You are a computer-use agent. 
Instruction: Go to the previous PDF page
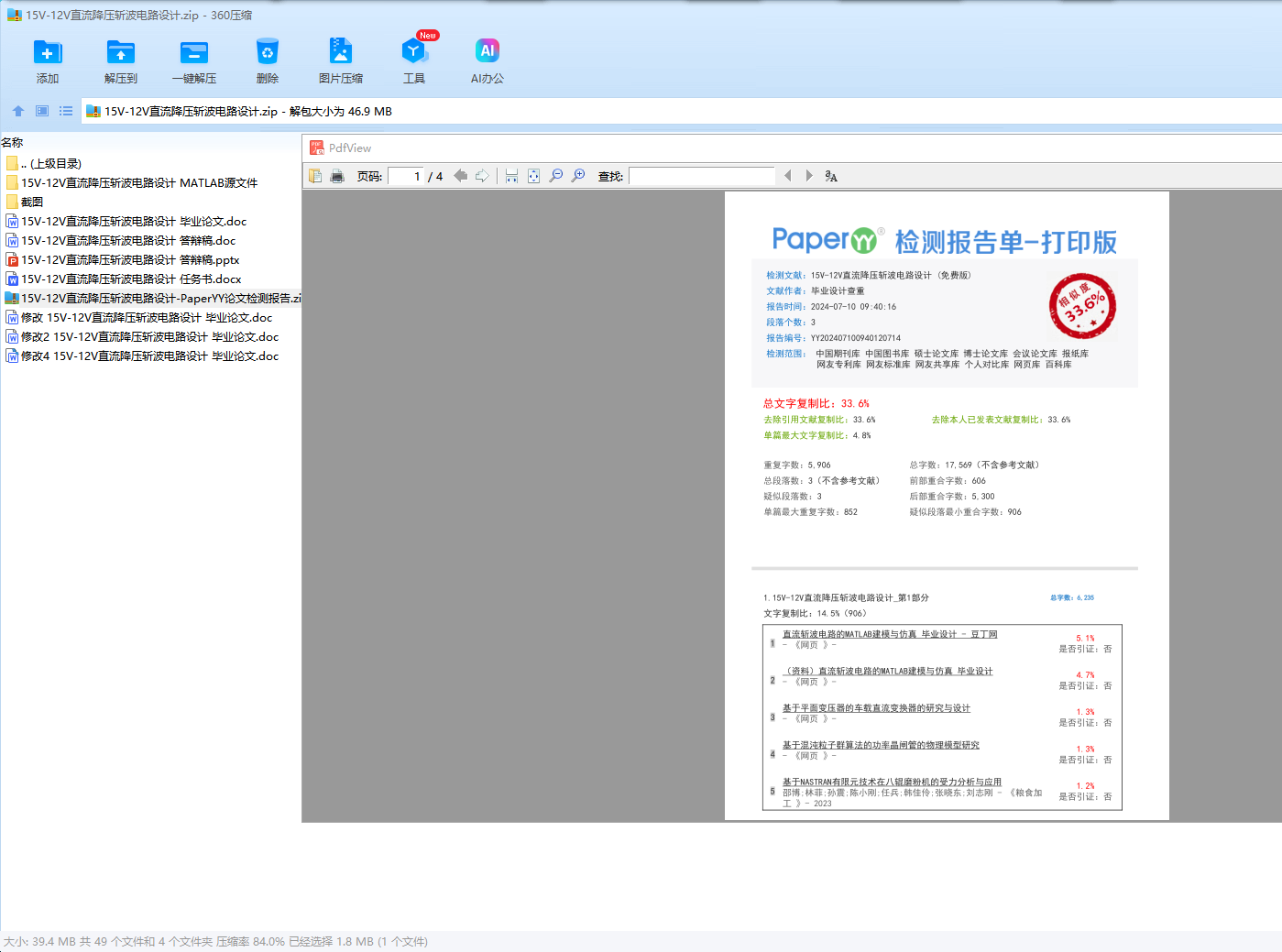point(460,176)
